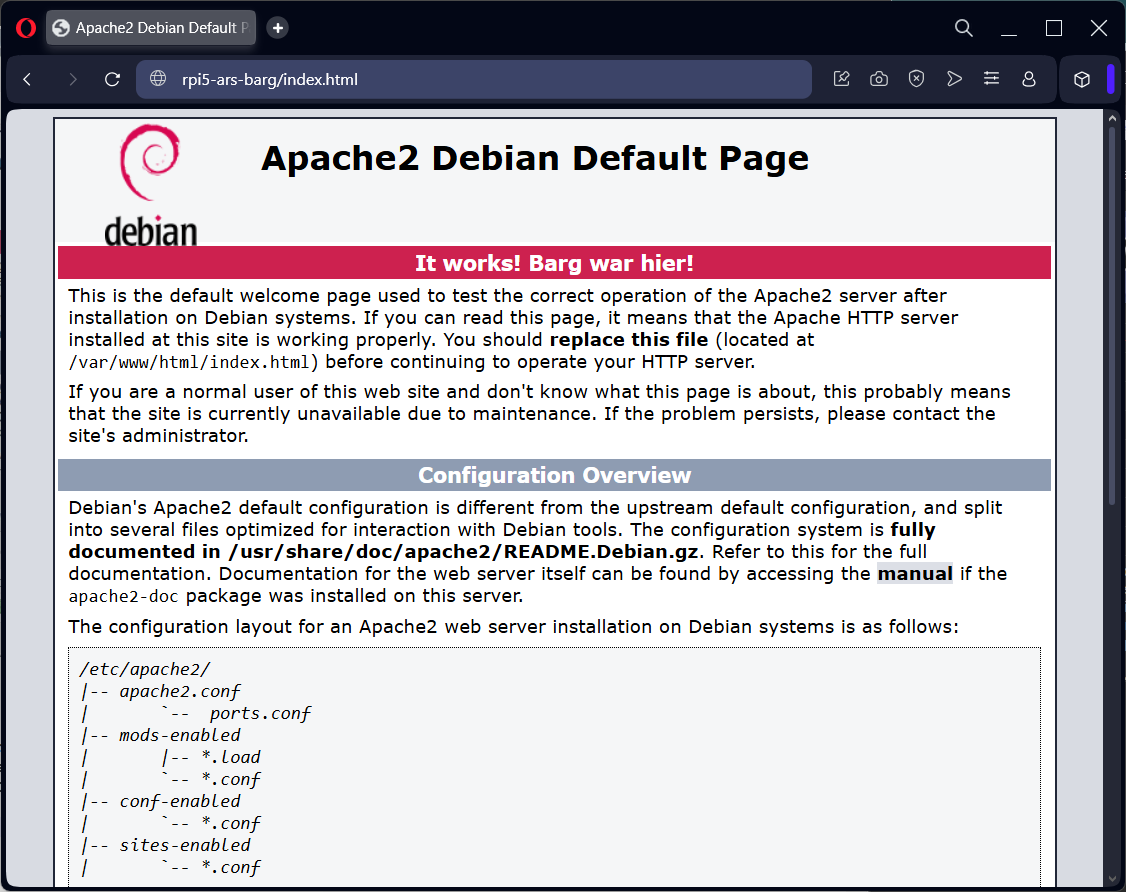Open the extensions cube icon
Image resolution: width=1126 pixels, height=892 pixels.
[x=1081, y=80]
